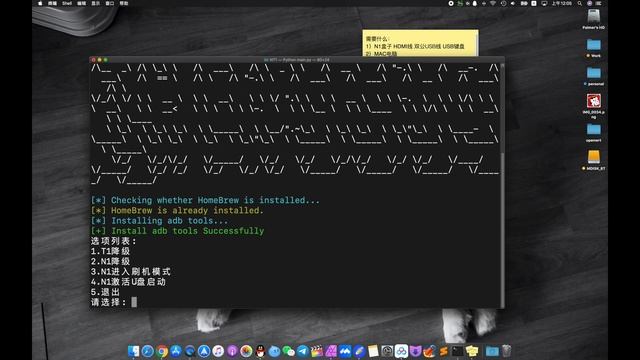The height and width of the screenshot is (360, 640).
Task: Open Stickies app in the Dock
Action: pos(472,351)
